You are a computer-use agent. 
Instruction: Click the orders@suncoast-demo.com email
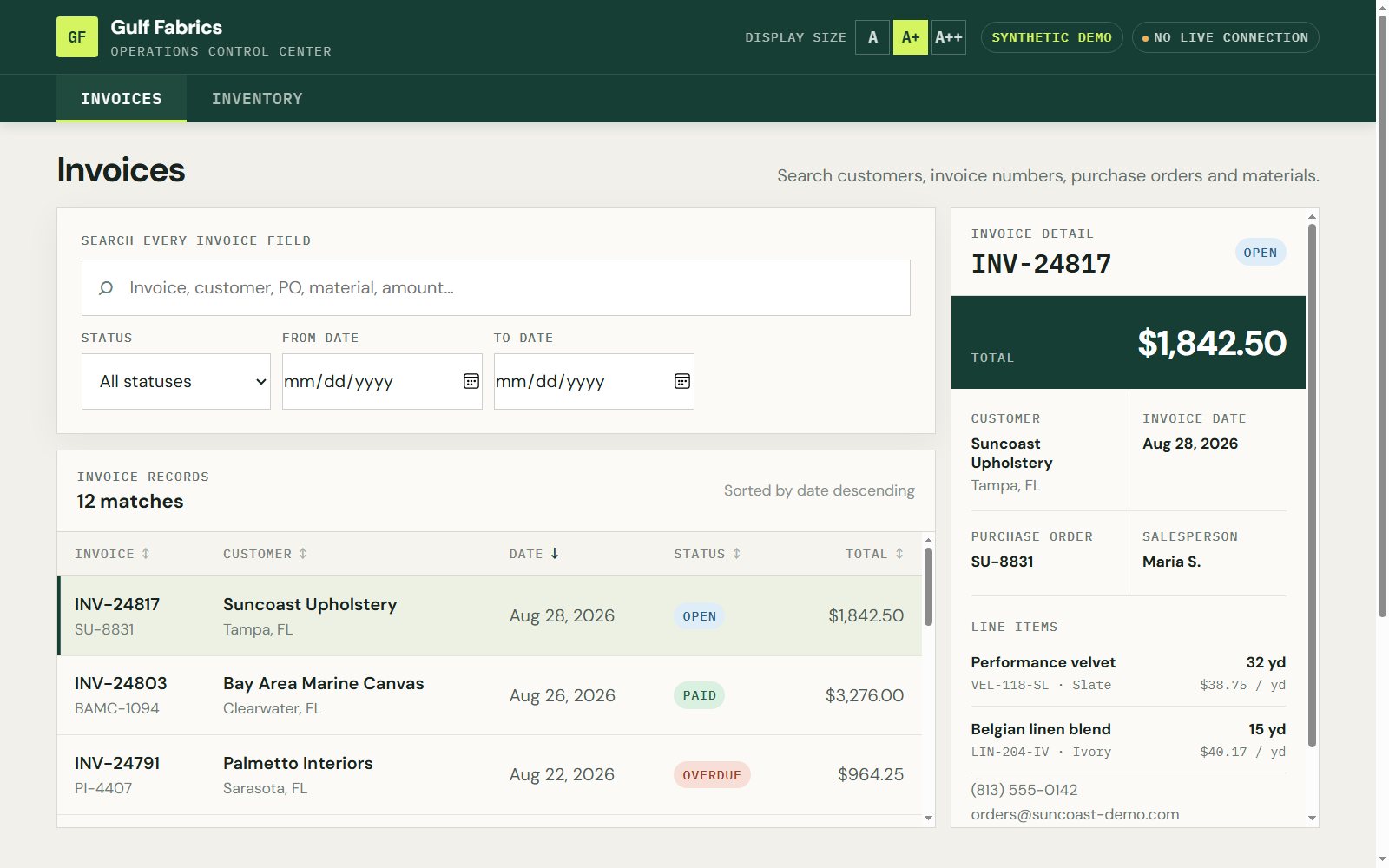[1075, 814]
